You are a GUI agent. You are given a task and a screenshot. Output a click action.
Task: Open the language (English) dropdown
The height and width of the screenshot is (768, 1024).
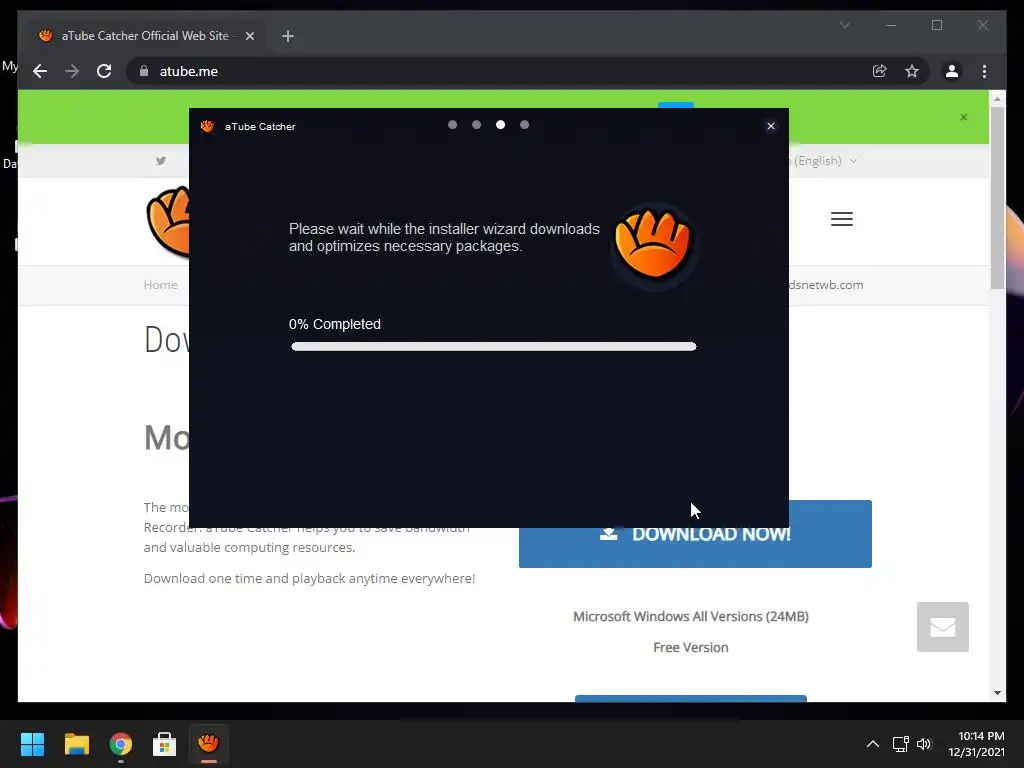[x=824, y=161]
